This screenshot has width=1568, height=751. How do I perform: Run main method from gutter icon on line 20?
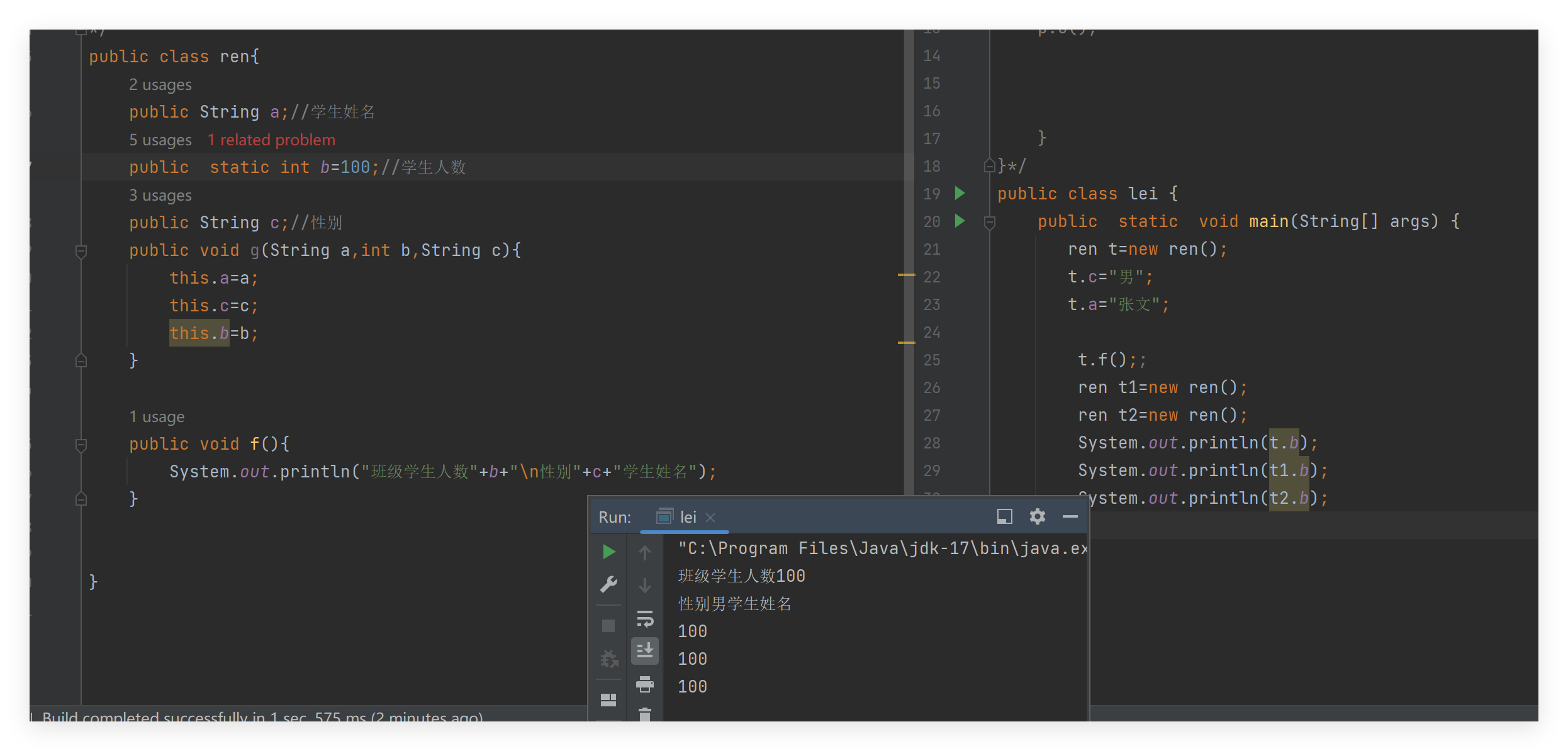(960, 221)
